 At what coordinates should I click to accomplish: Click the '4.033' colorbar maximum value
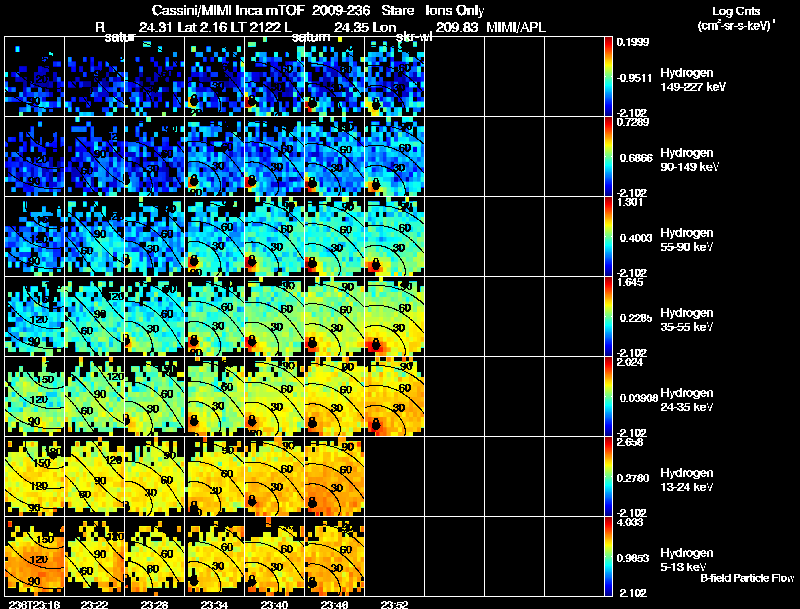click(x=630, y=522)
